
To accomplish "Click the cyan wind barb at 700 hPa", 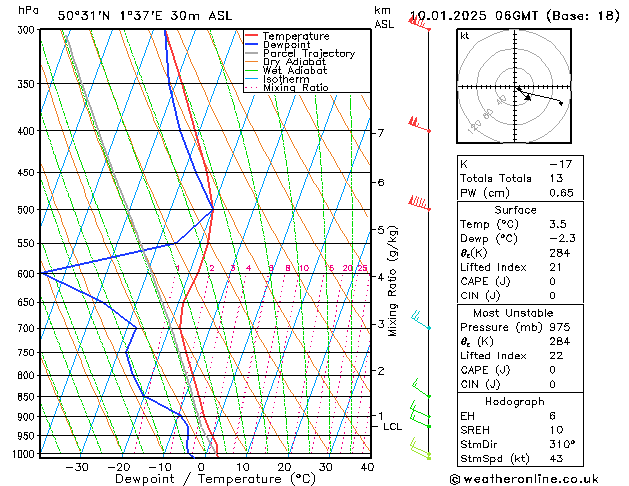I will click(x=421, y=320).
